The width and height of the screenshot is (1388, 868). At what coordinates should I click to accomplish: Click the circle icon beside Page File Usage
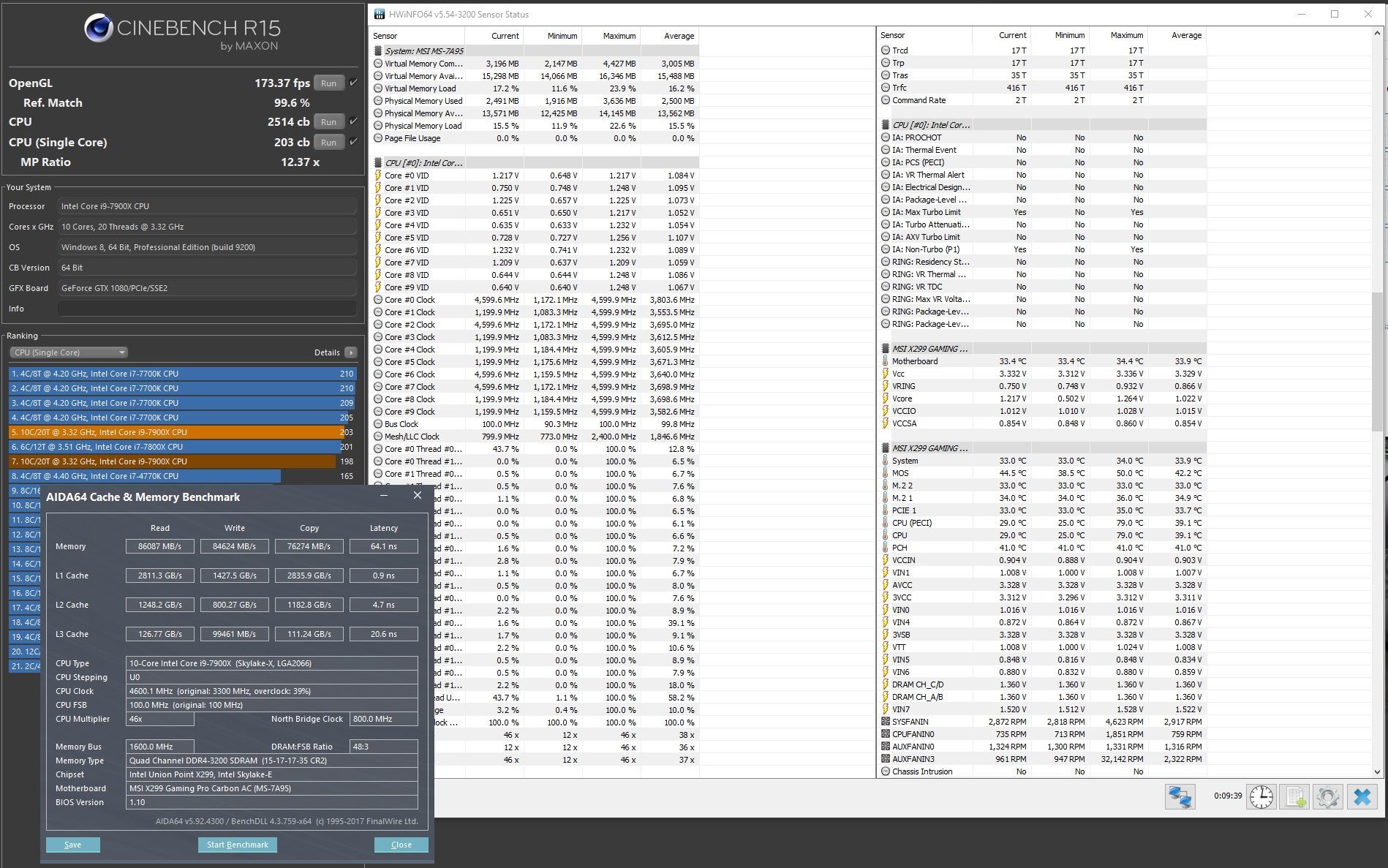click(378, 138)
